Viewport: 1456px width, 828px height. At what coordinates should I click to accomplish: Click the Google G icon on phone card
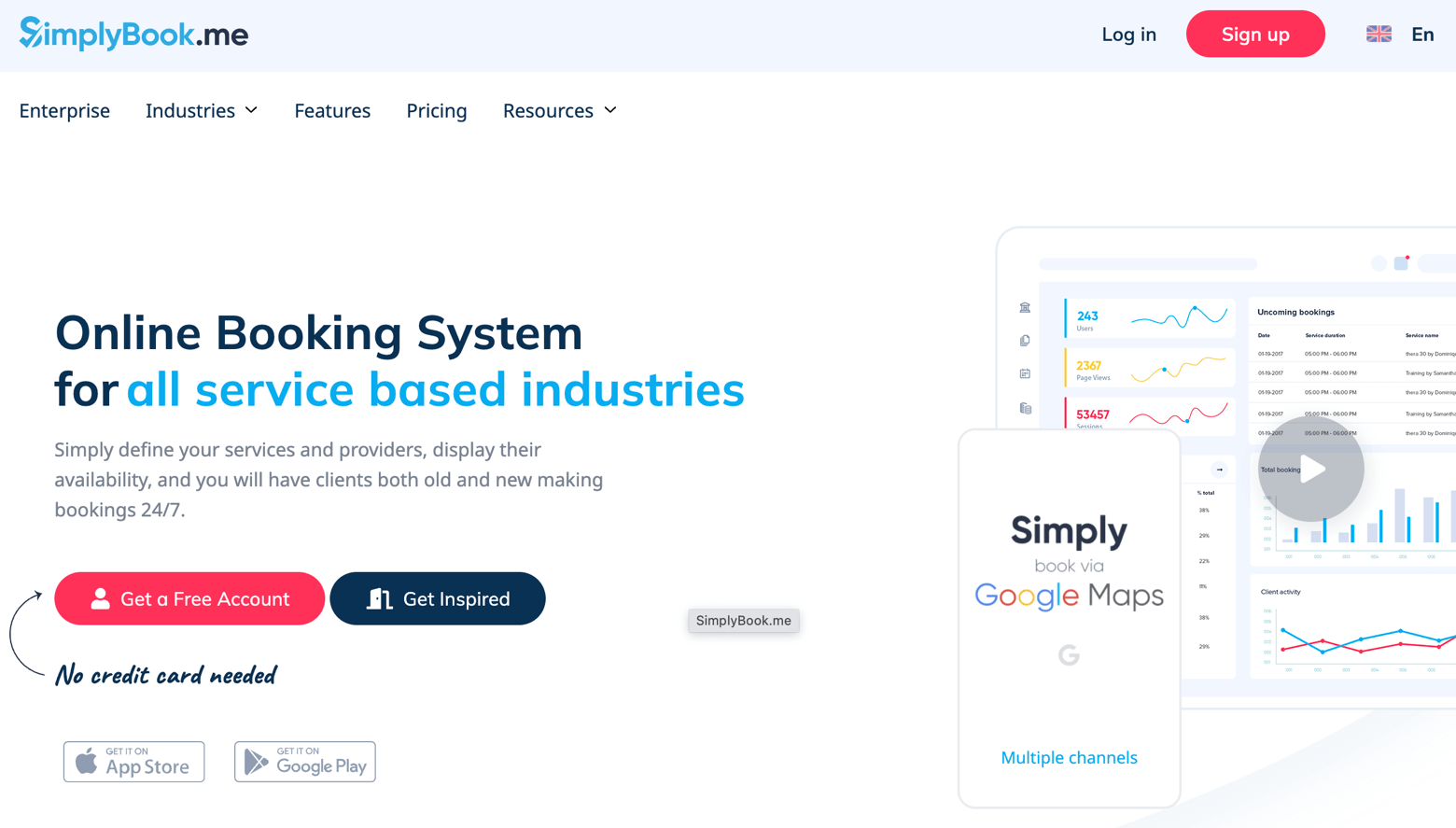click(1069, 655)
